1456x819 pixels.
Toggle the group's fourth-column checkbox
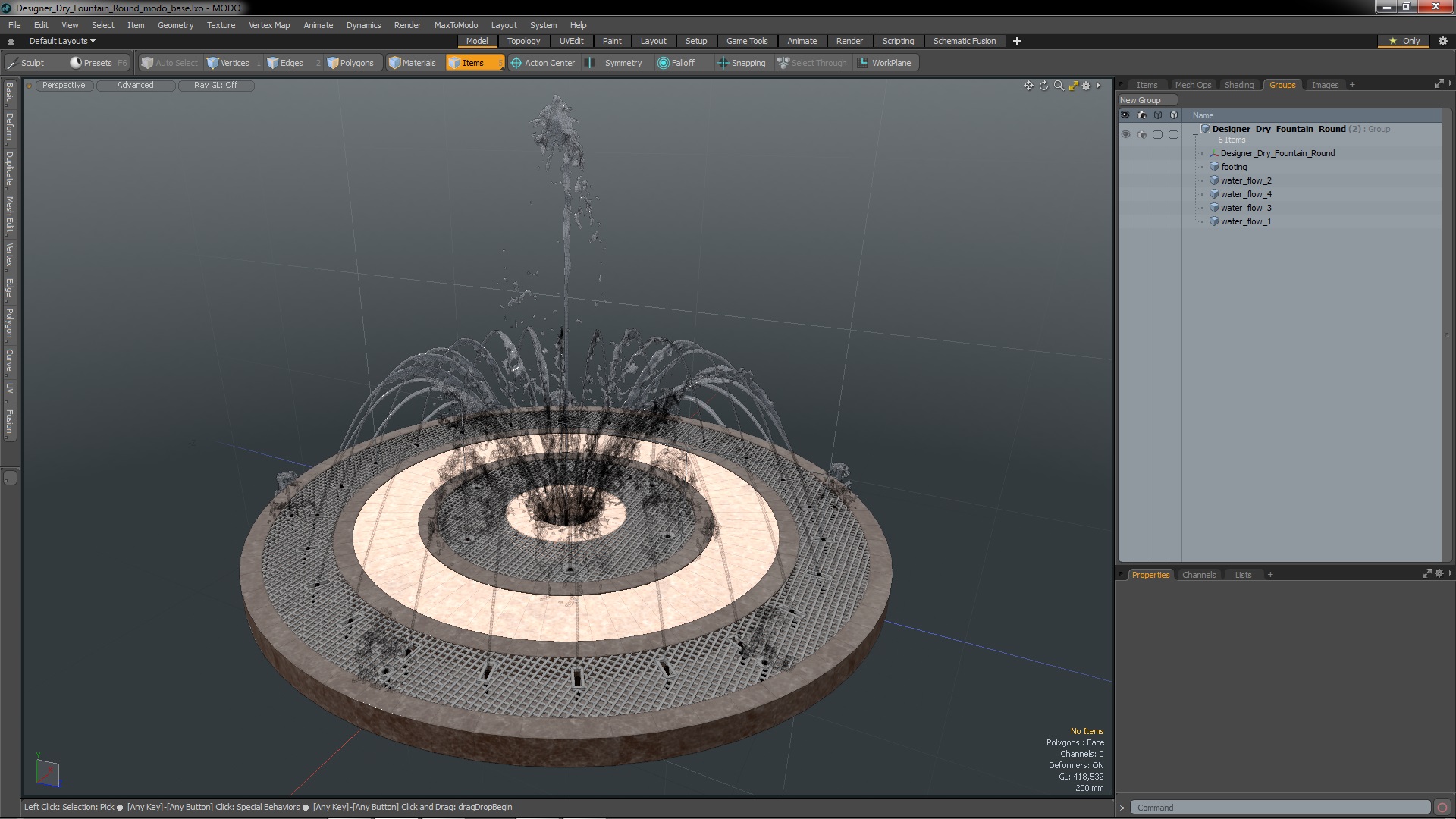pyautogui.click(x=1174, y=134)
